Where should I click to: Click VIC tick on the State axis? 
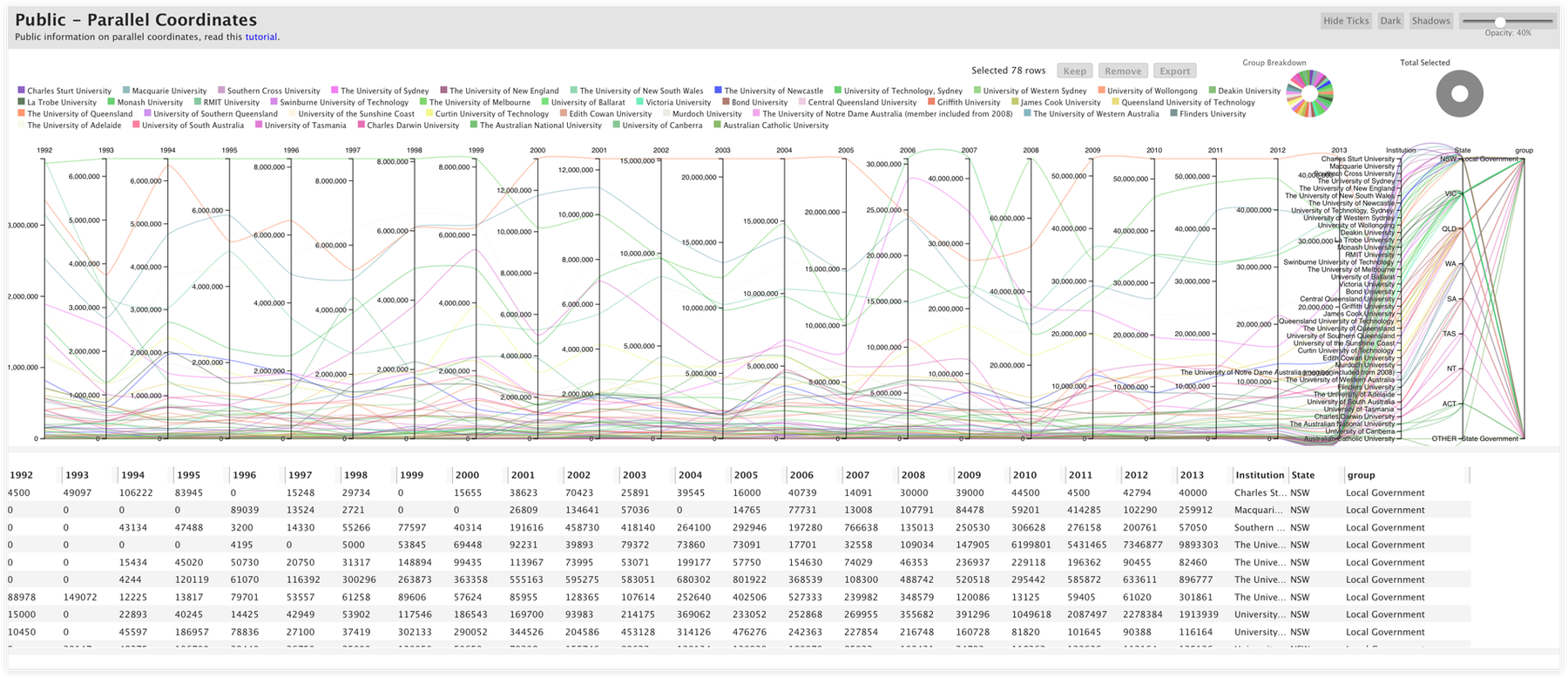tap(1450, 194)
